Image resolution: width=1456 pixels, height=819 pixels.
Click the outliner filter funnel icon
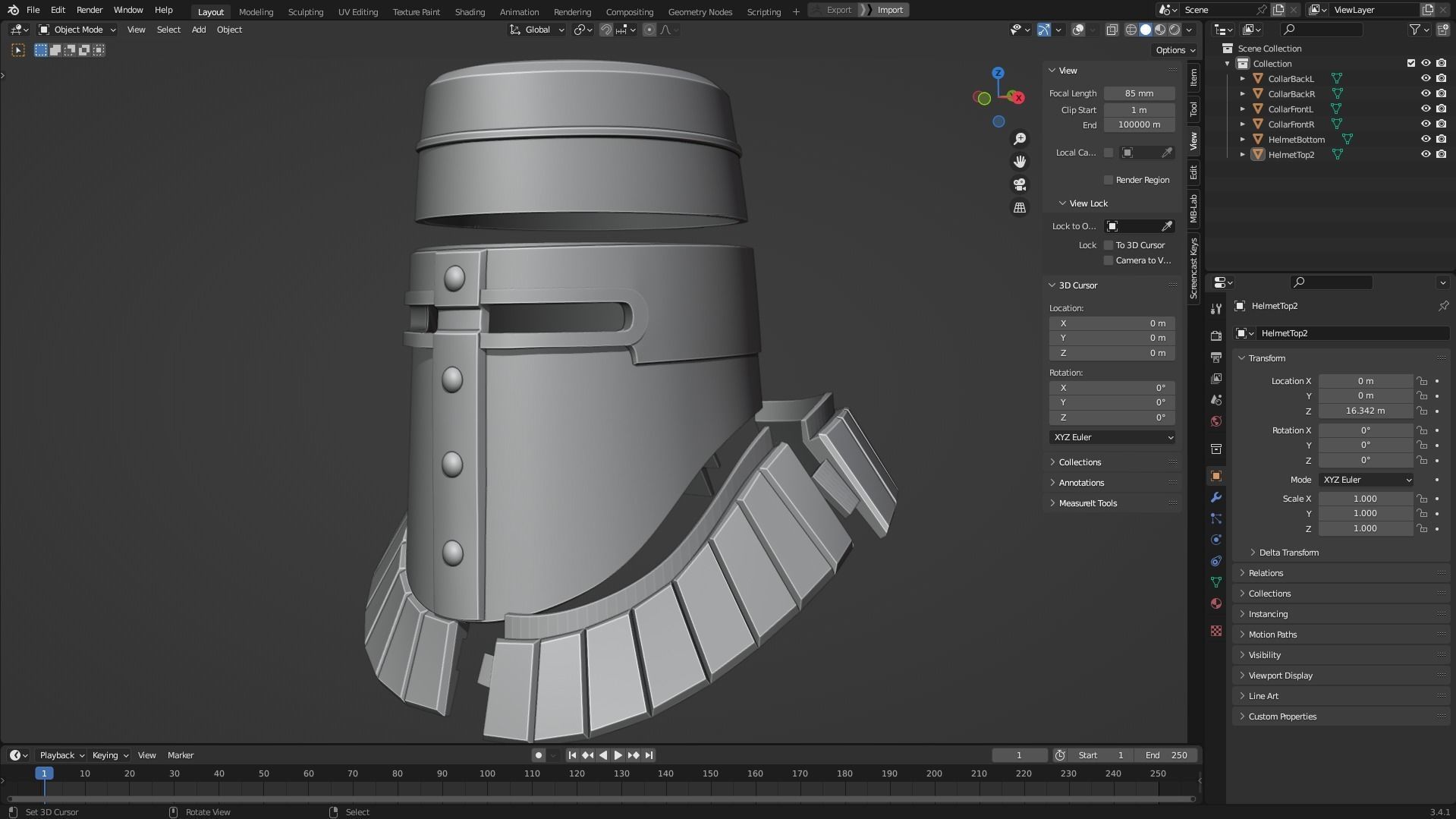pos(1414,30)
